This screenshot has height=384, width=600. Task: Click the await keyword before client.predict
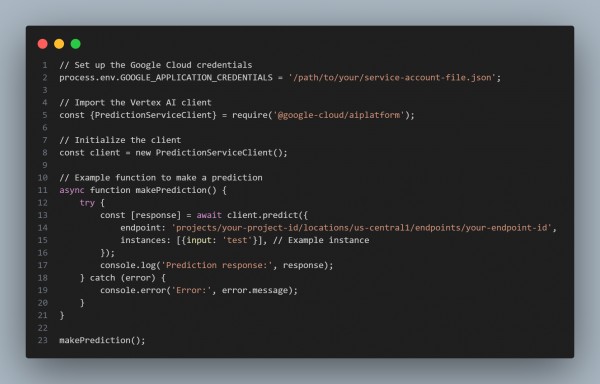tap(209, 215)
